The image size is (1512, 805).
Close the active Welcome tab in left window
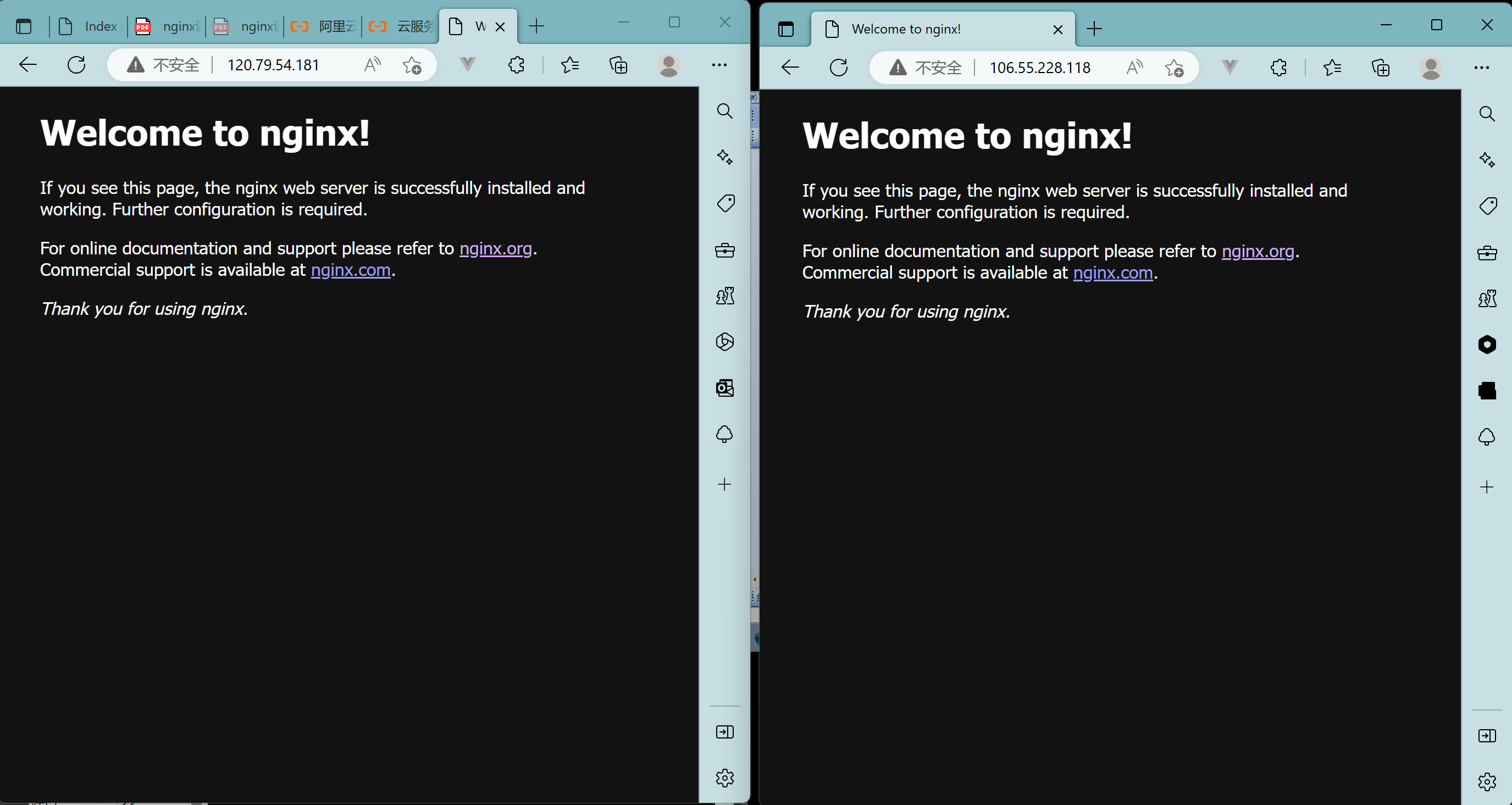coord(500,26)
